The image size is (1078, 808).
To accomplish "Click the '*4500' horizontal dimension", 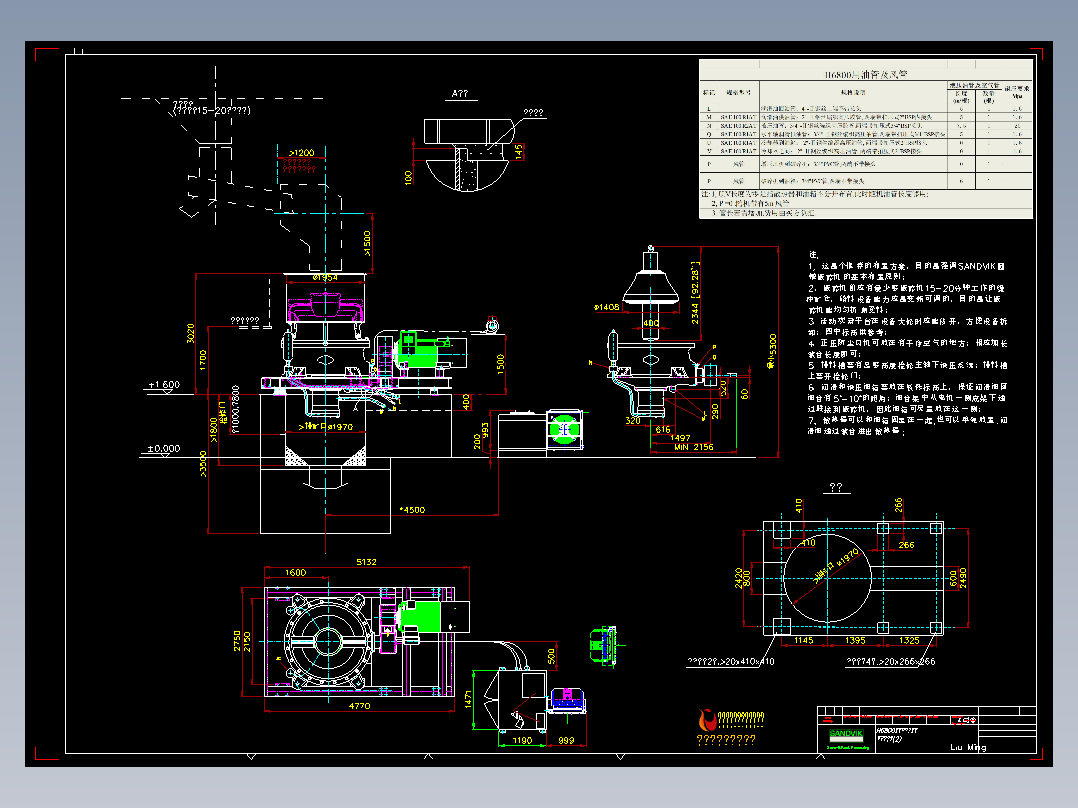I will 412,510.
